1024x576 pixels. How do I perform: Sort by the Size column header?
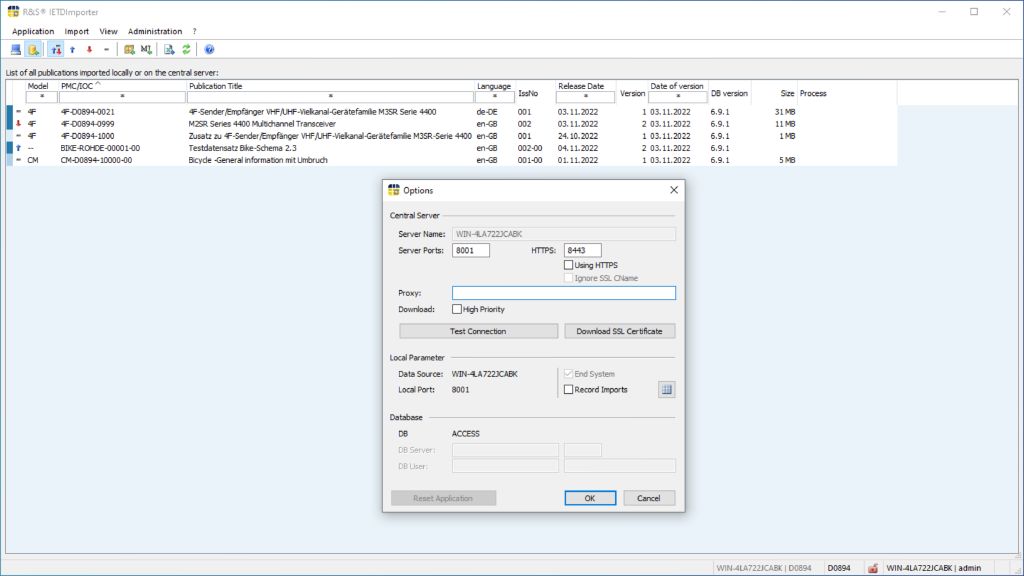tap(787, 93)
